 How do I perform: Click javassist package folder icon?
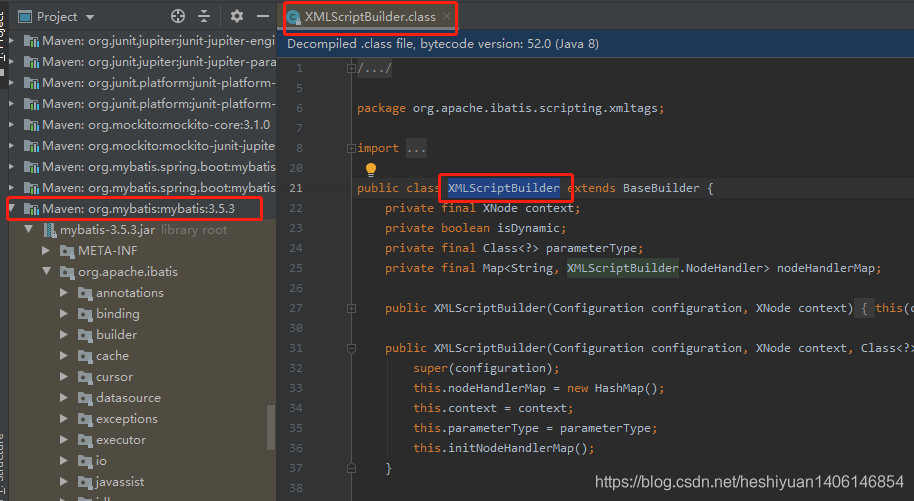[85, 482]
